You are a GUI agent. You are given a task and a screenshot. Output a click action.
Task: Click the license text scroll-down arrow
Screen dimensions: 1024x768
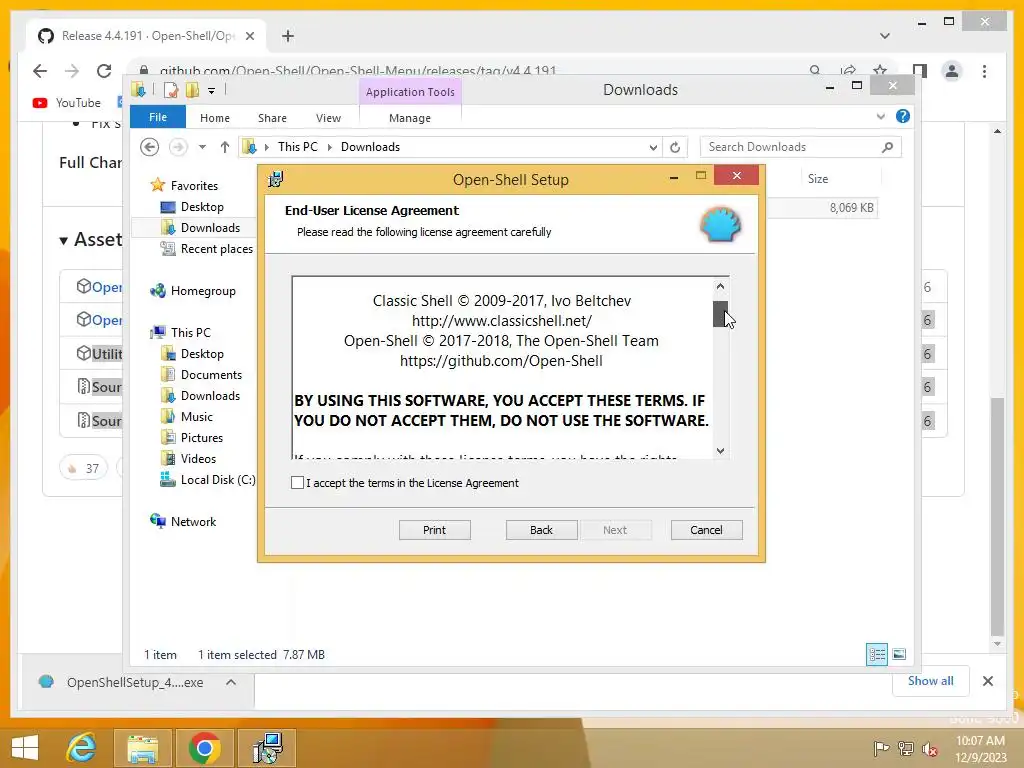point(720,451)
